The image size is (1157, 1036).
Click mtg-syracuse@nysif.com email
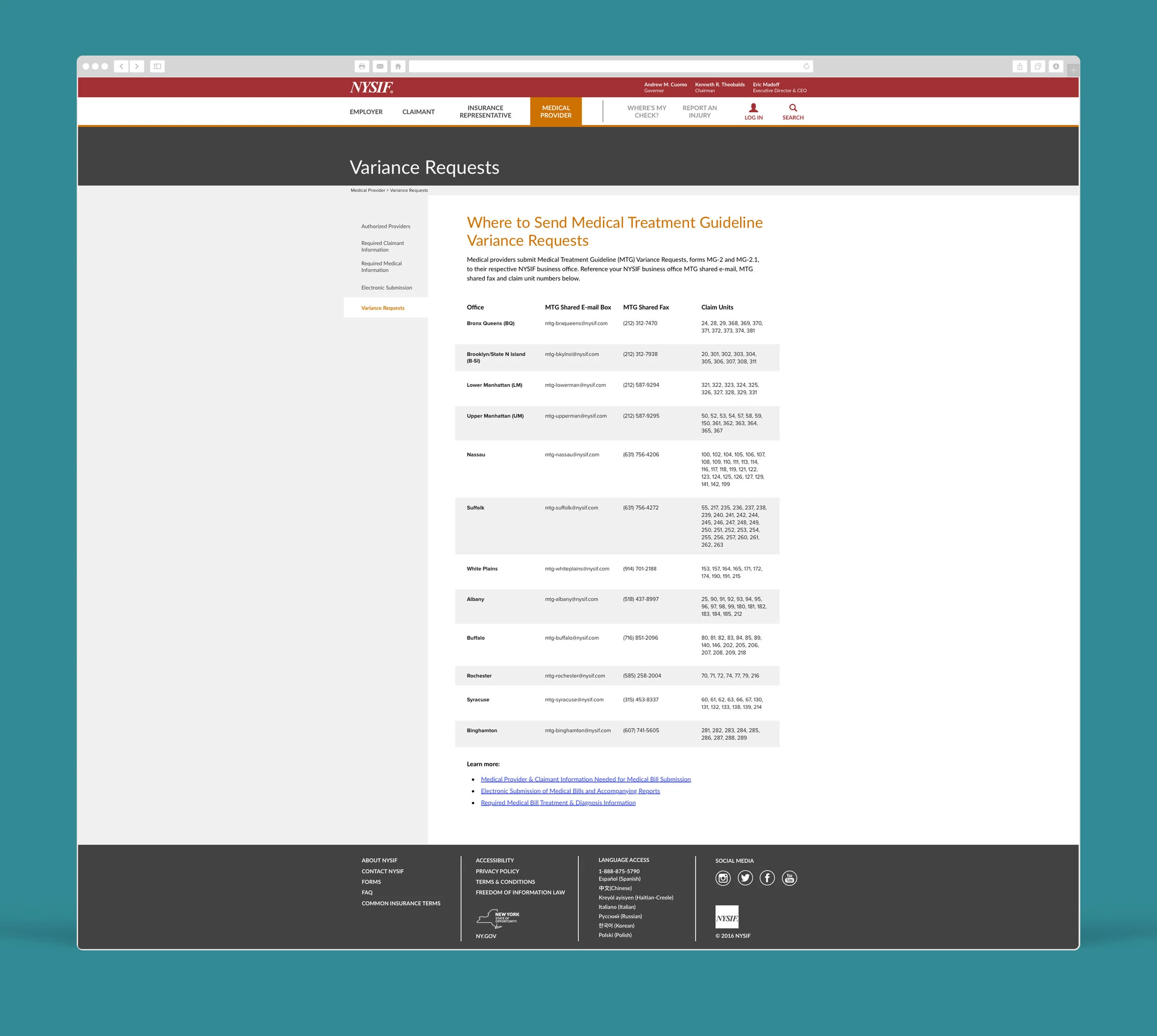[574, 700]
